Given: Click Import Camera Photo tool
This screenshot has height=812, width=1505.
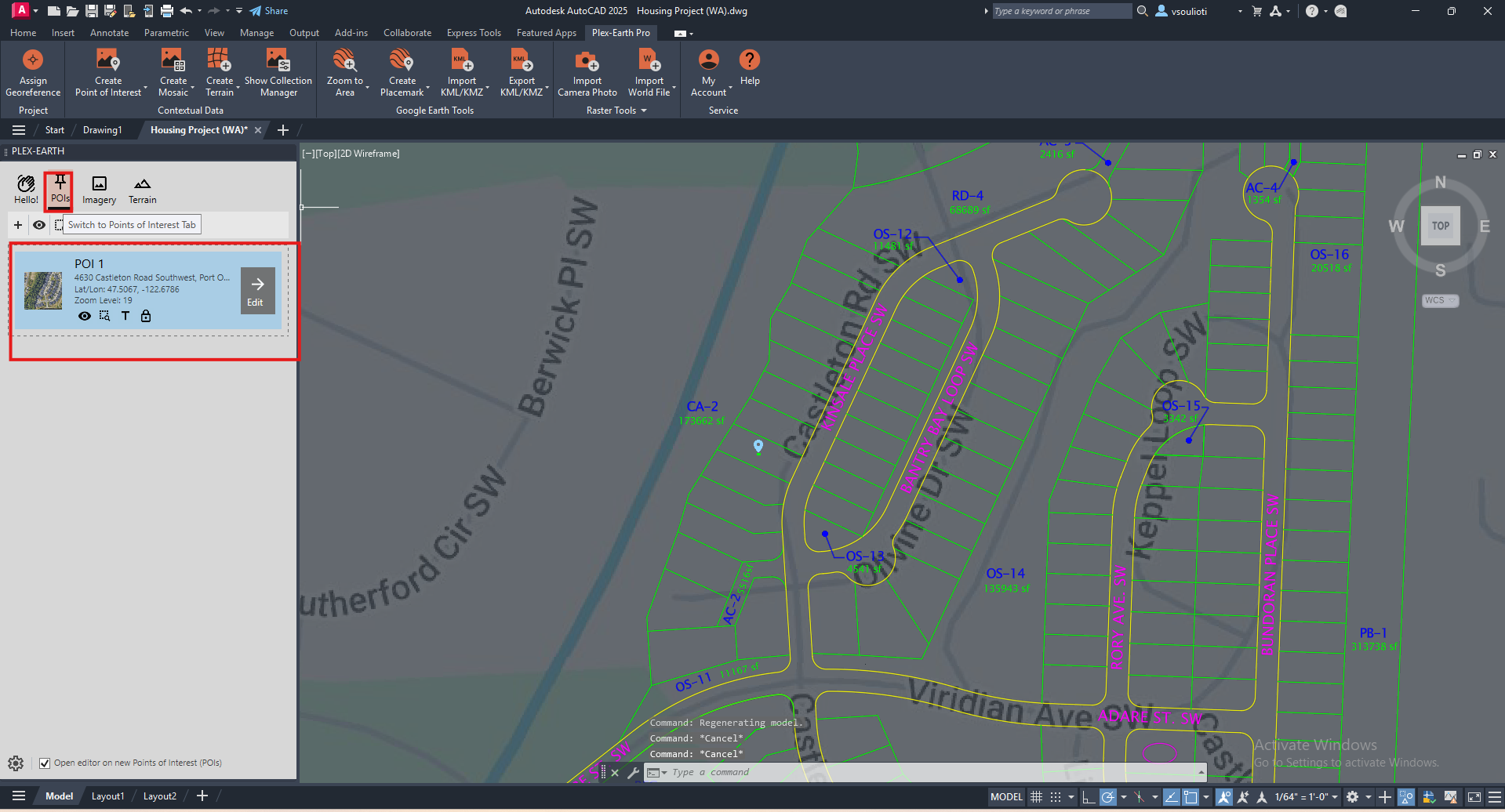Looking at the screenshot, I should [587, 73].
